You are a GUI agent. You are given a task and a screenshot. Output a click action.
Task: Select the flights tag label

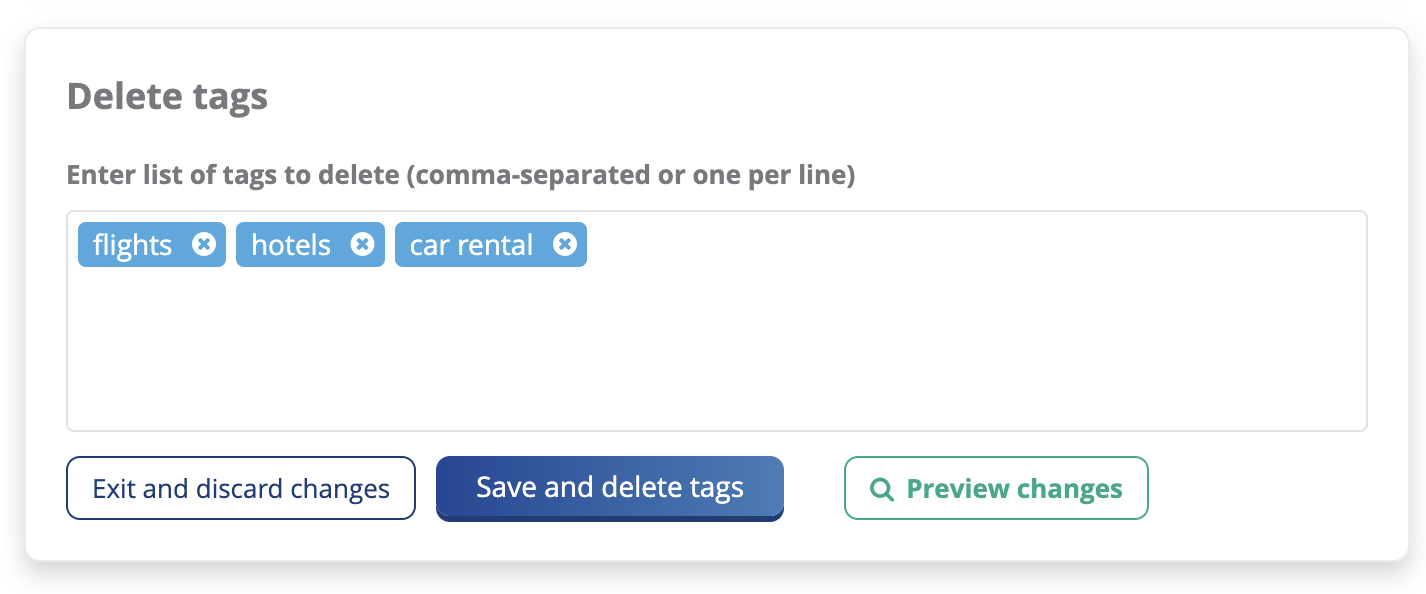pyautogui.click(x=132, y=245)
